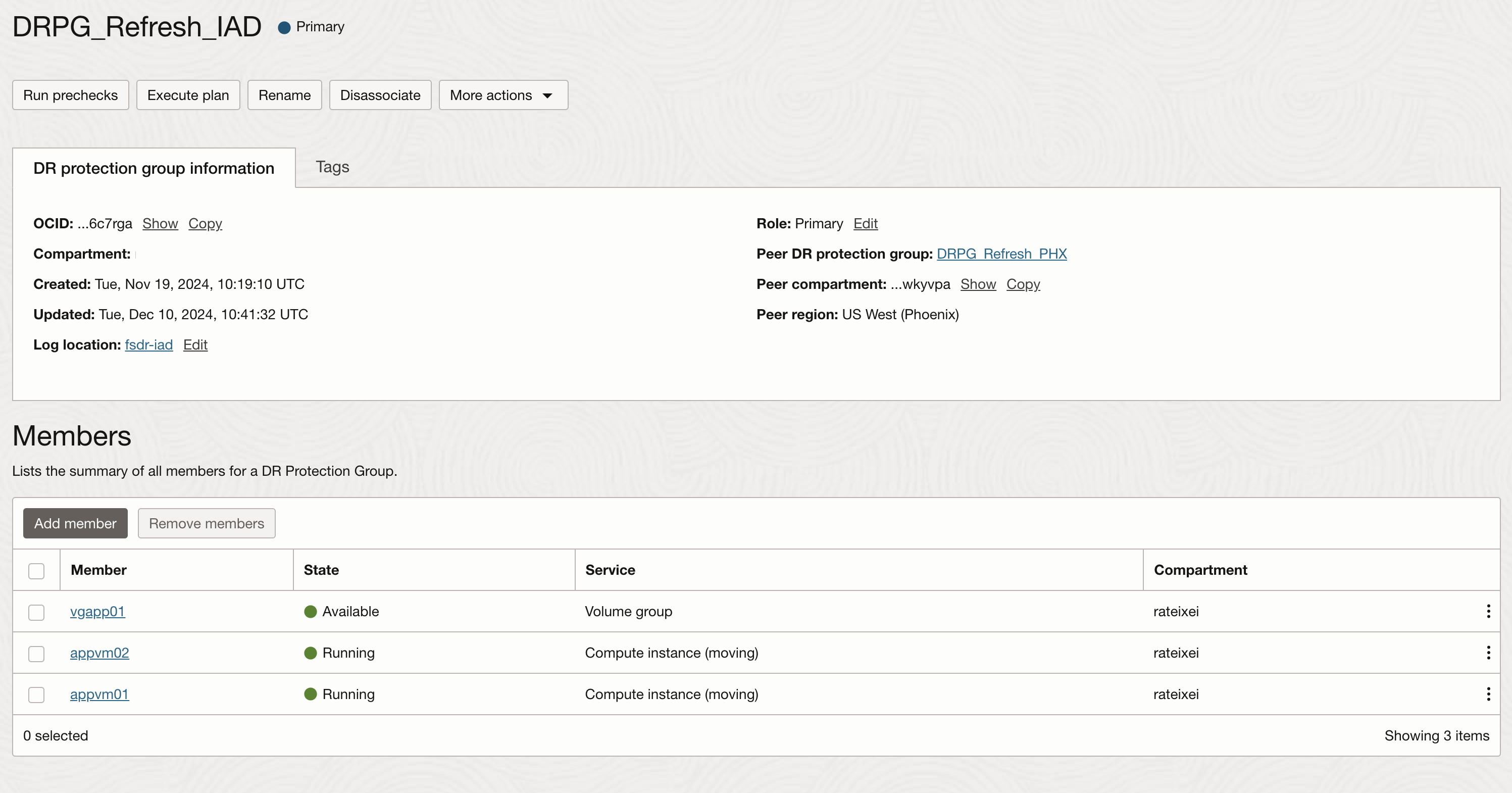The width and height of the screenshot is (1512, 793).
Task: Show the peer compartment OCID
Action: pyautogui.click(x=978, y=284)
